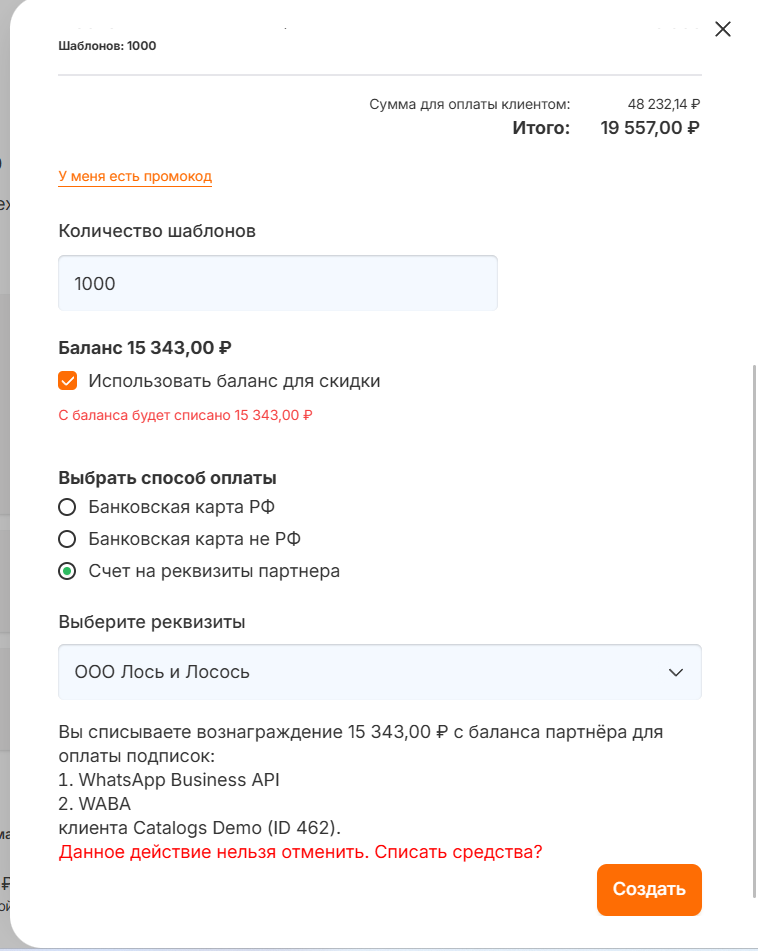Uncheck 'Использовать баланс для скидки' checkbox

[x=68, y=381]
